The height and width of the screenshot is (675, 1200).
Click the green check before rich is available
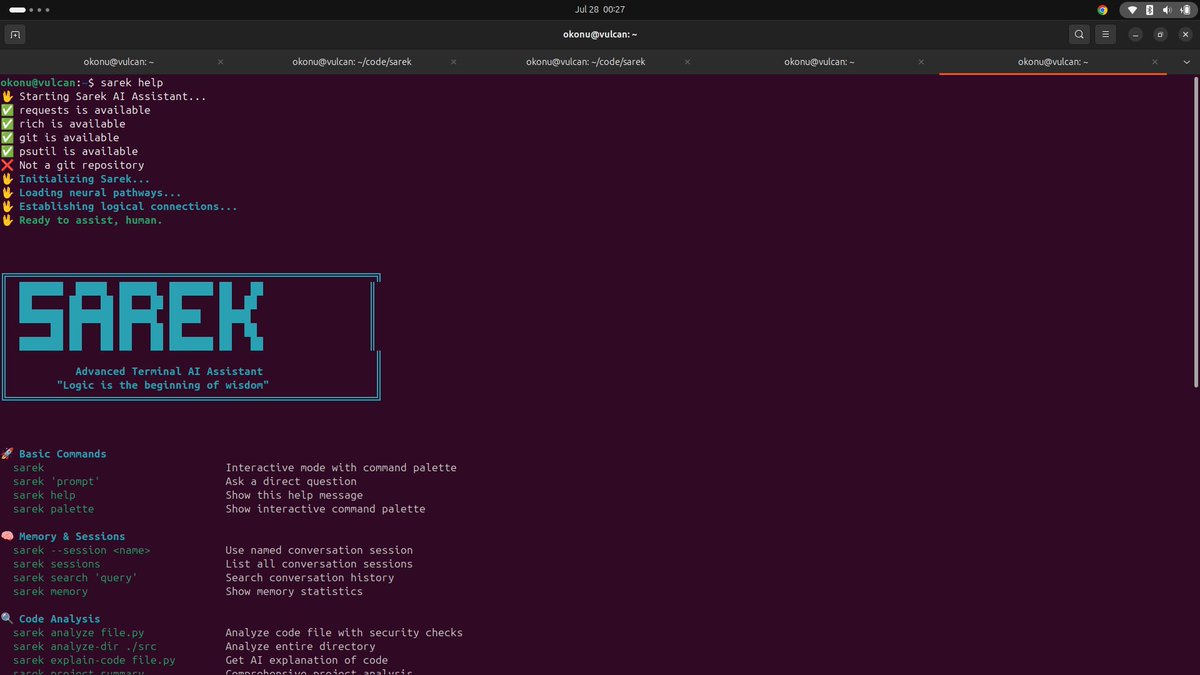point(7,124)
